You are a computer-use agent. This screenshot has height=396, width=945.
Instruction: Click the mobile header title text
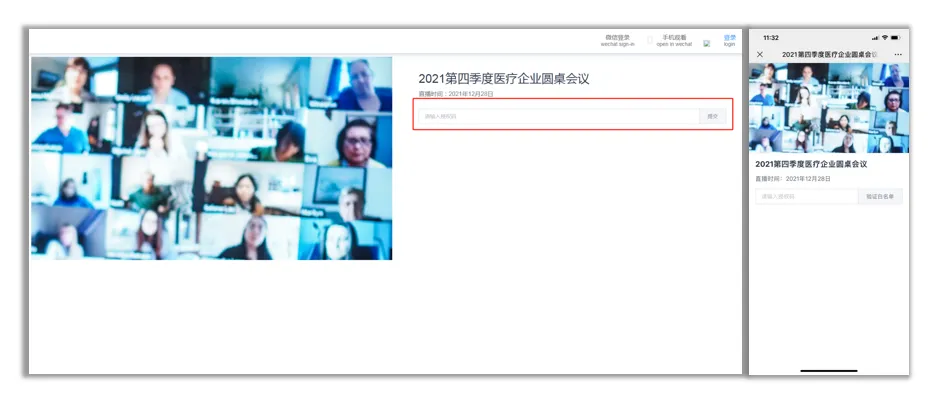pos(829,54)
